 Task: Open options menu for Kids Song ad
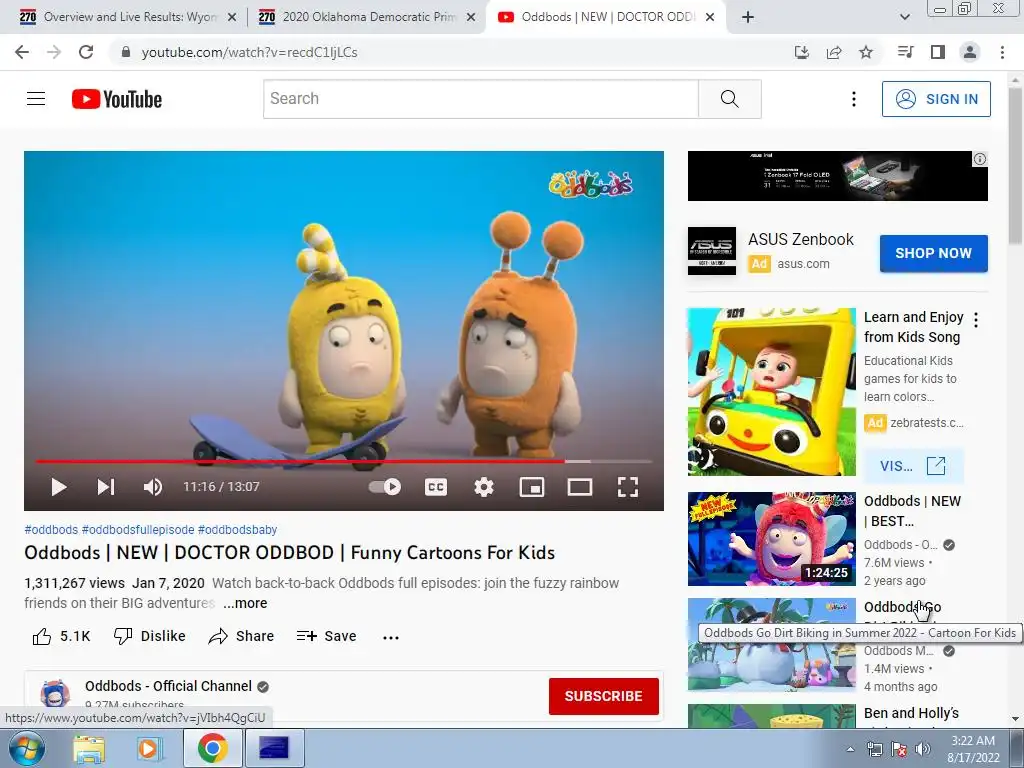[x=976, y=320]
